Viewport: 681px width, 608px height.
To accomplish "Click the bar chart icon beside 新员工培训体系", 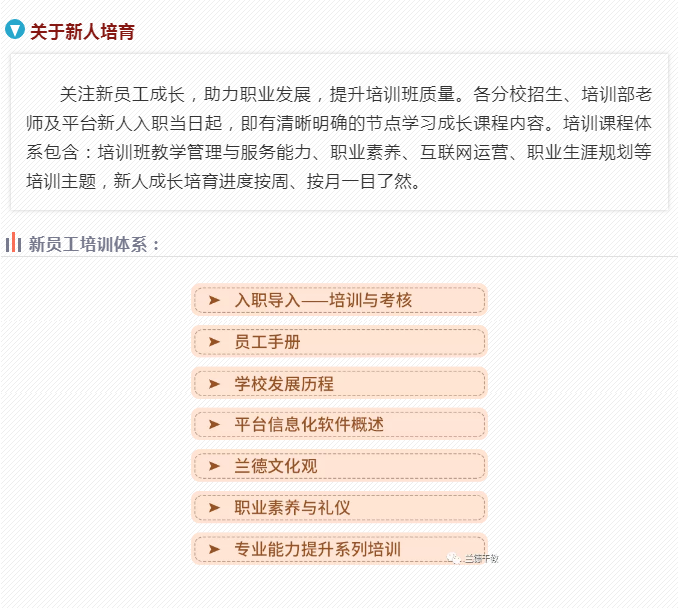I will pos(14,243).
